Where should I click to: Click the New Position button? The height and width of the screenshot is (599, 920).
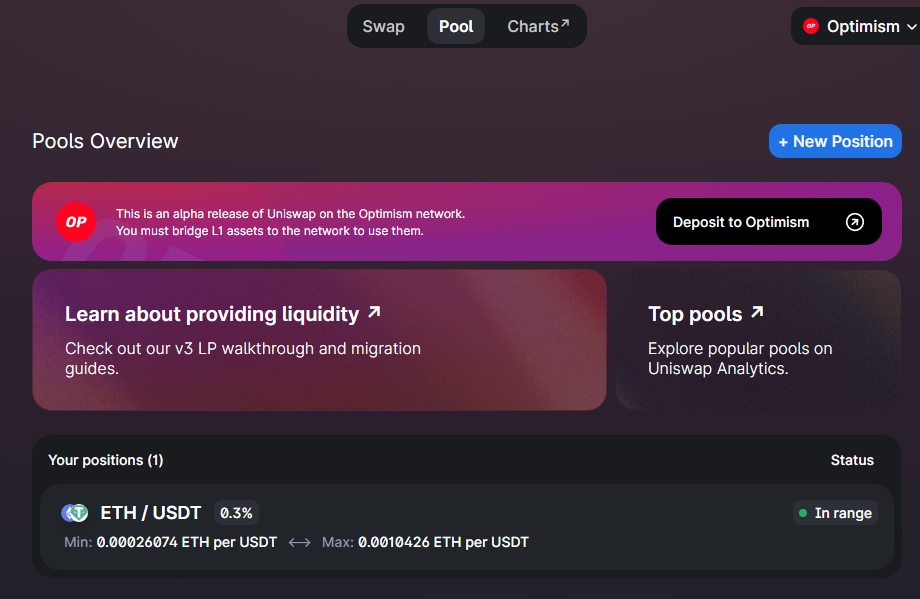pyautogui.click(x=835, y=141)
